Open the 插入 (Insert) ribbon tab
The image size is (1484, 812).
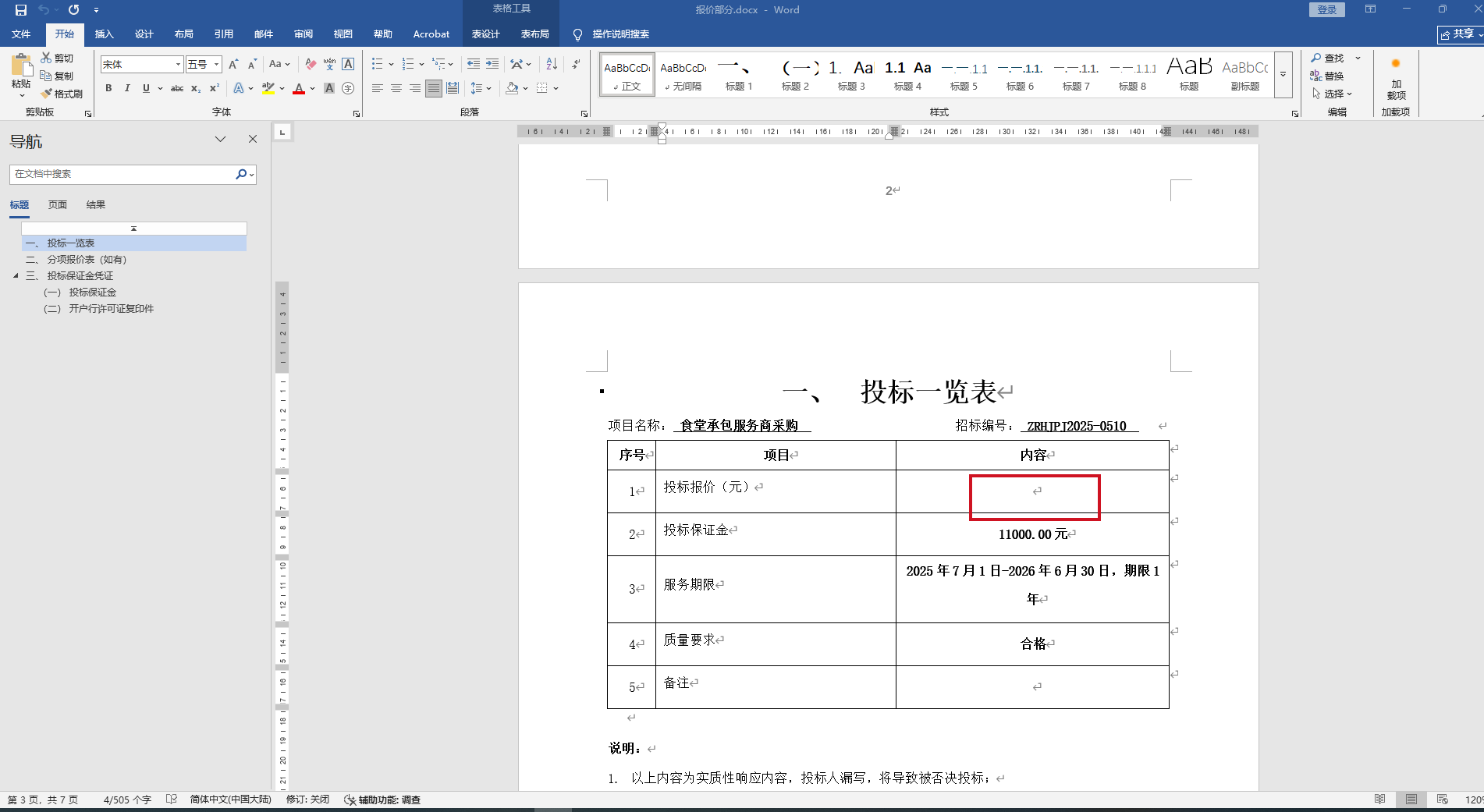104,34
